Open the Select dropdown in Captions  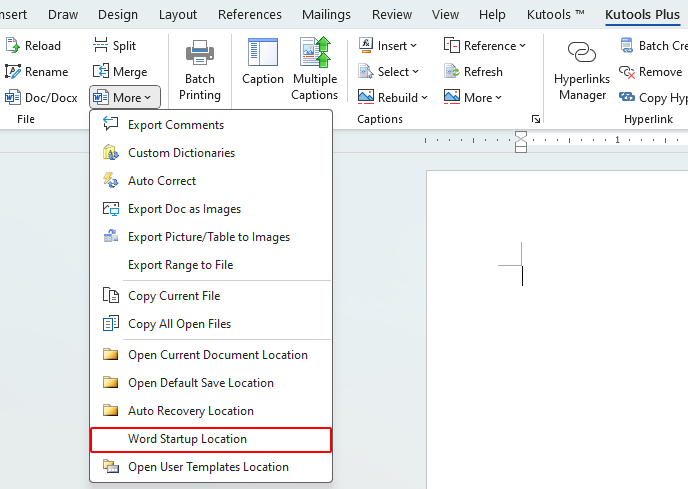tap(385, 72)
